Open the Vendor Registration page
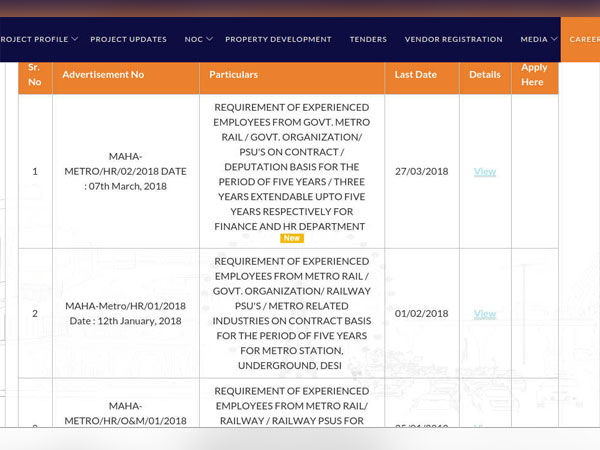600x450 pixels. pos(453,39)
